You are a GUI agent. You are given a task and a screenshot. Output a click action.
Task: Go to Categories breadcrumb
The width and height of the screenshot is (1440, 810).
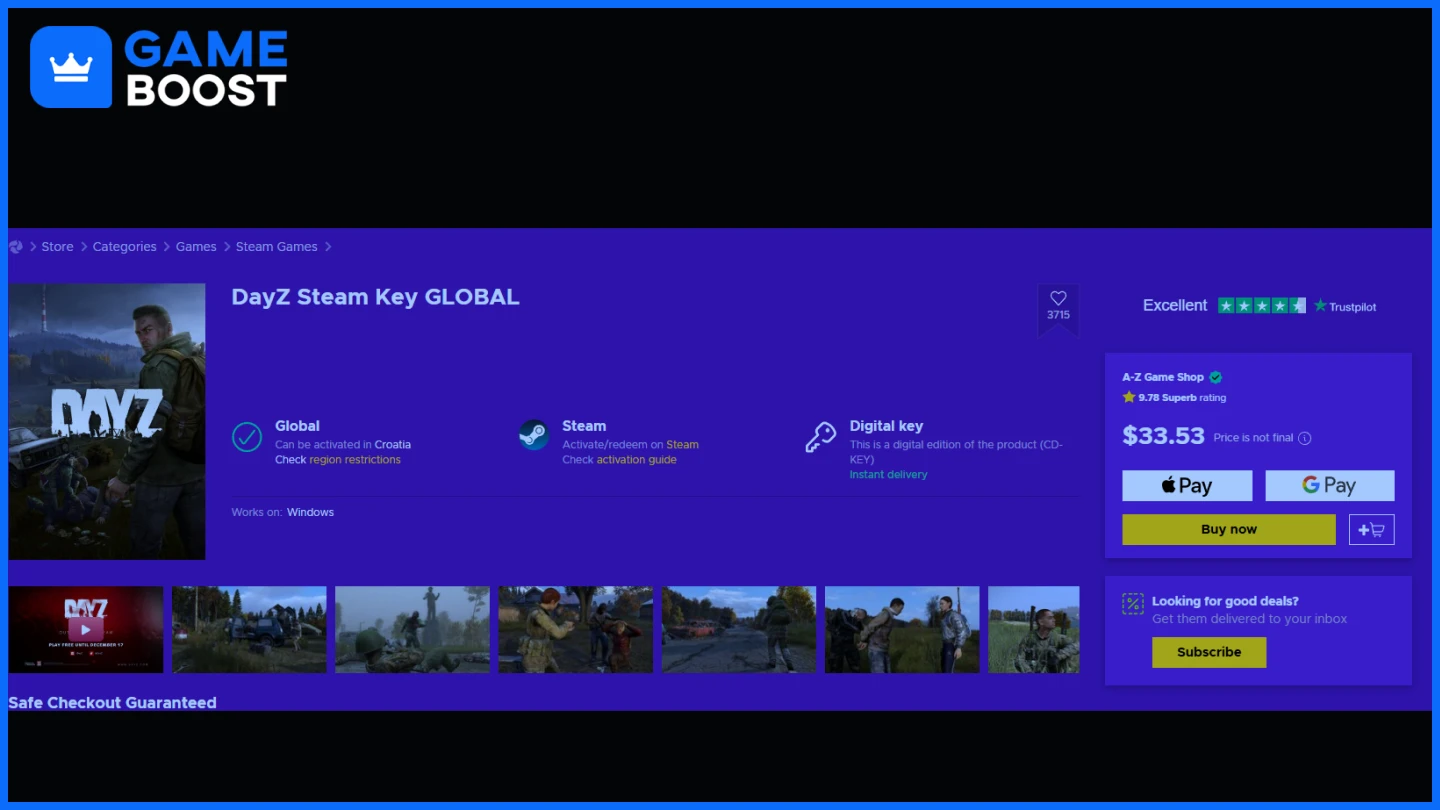tap(125, 247)
